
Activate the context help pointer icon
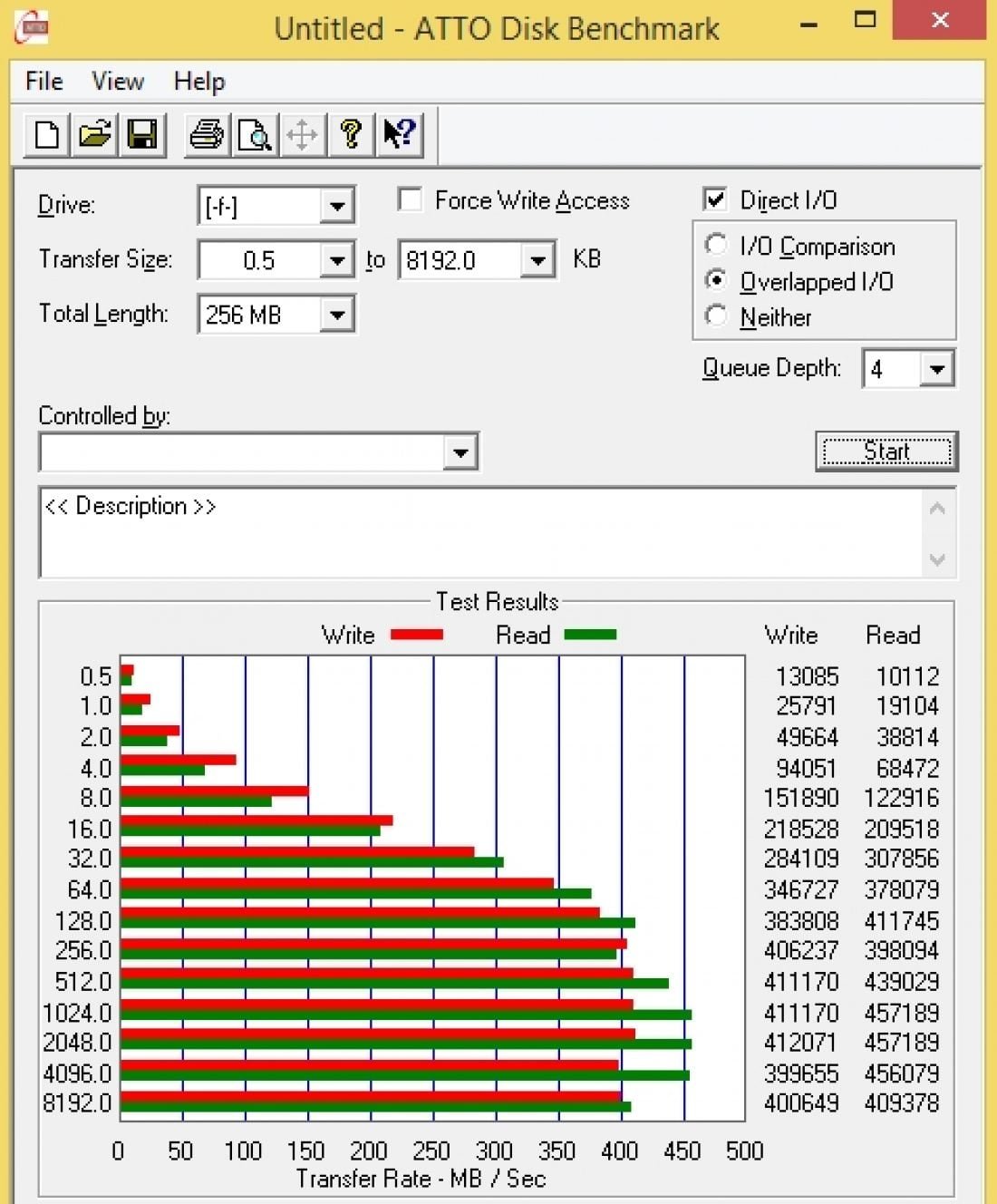399,135
